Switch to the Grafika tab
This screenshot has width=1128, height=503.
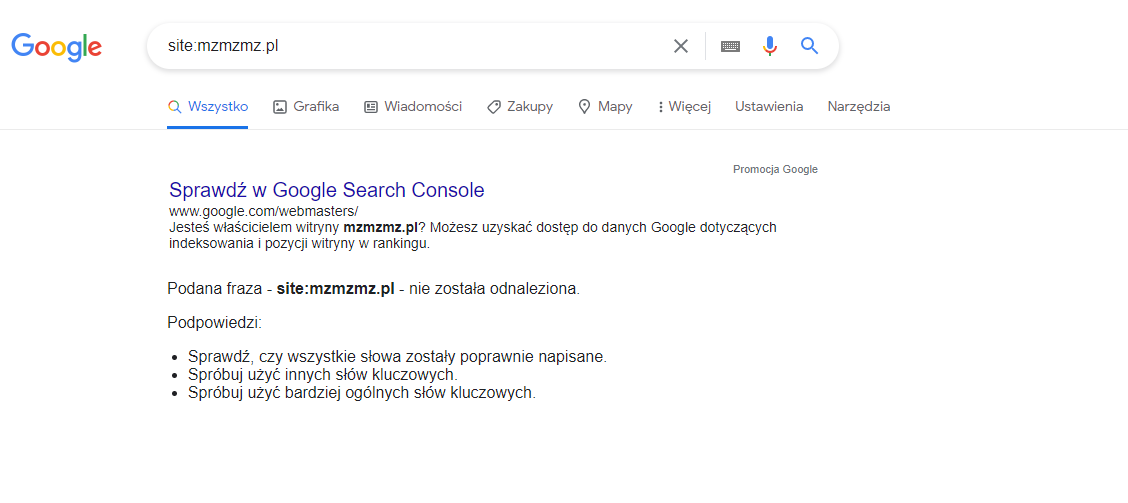coord(306,107)
